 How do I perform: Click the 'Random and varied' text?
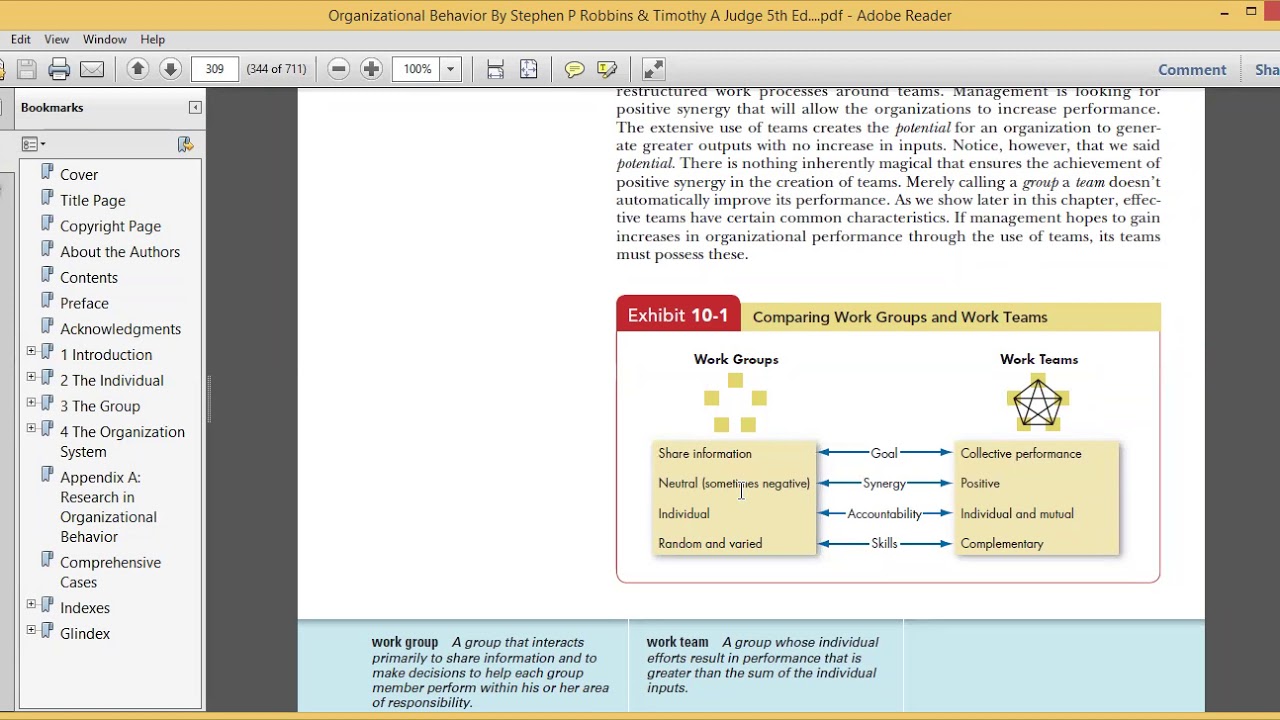710,544
